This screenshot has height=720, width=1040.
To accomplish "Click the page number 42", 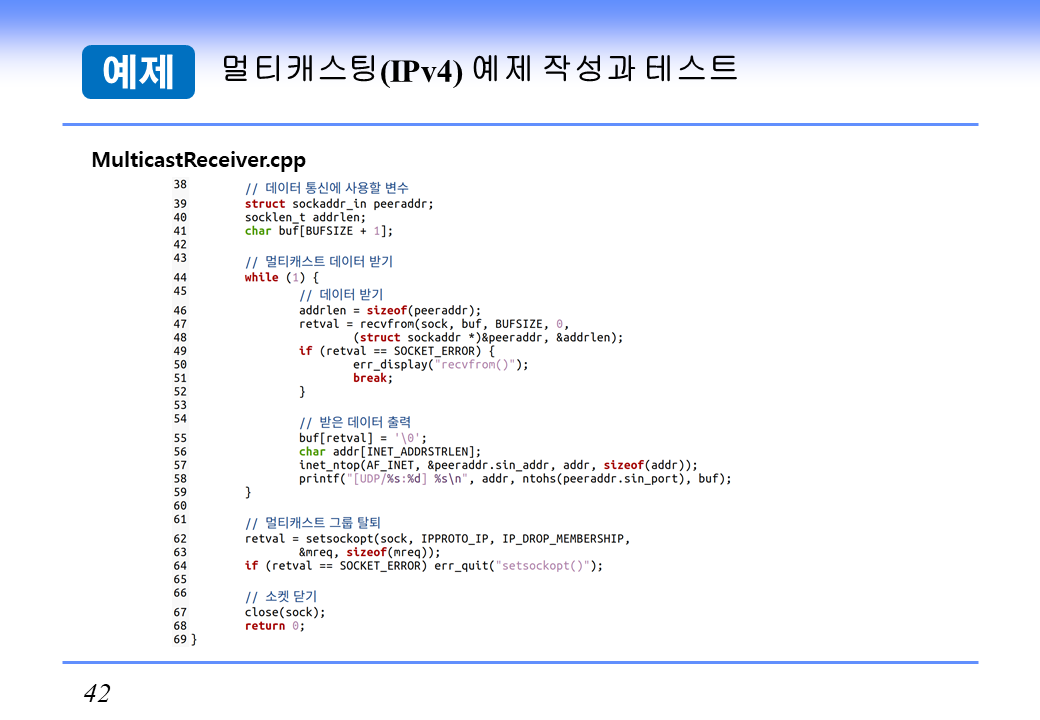I will pyautogui.click(x=98, y=693).
